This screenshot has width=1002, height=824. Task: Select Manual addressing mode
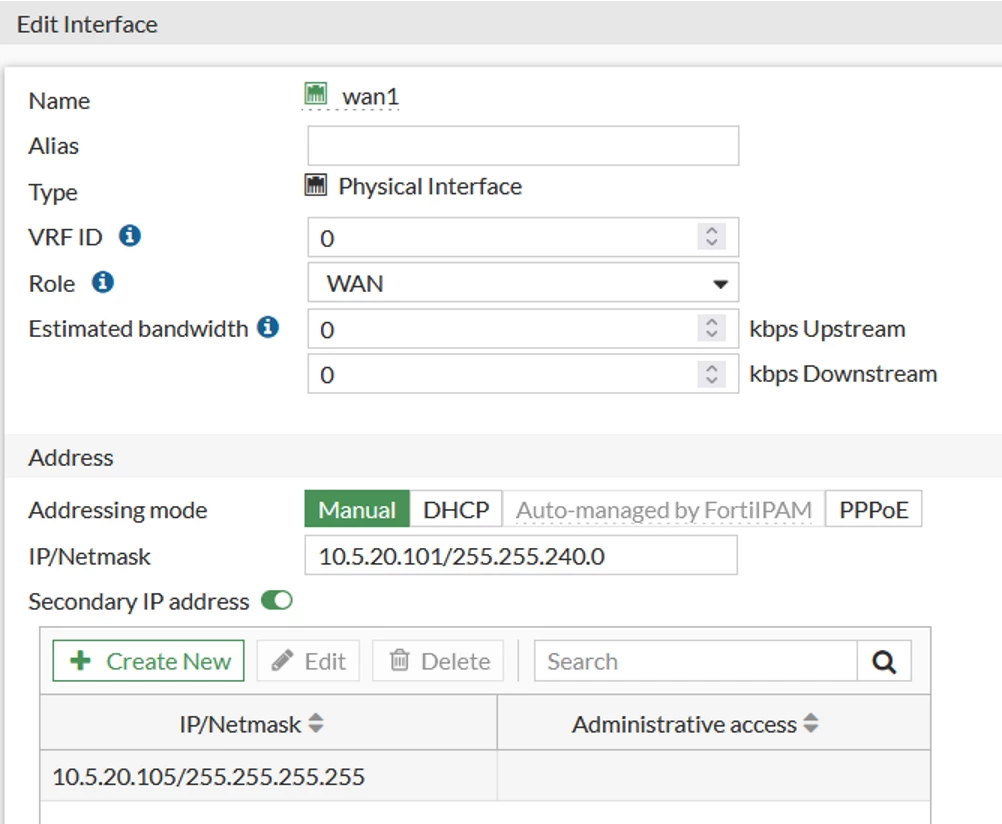357,509
